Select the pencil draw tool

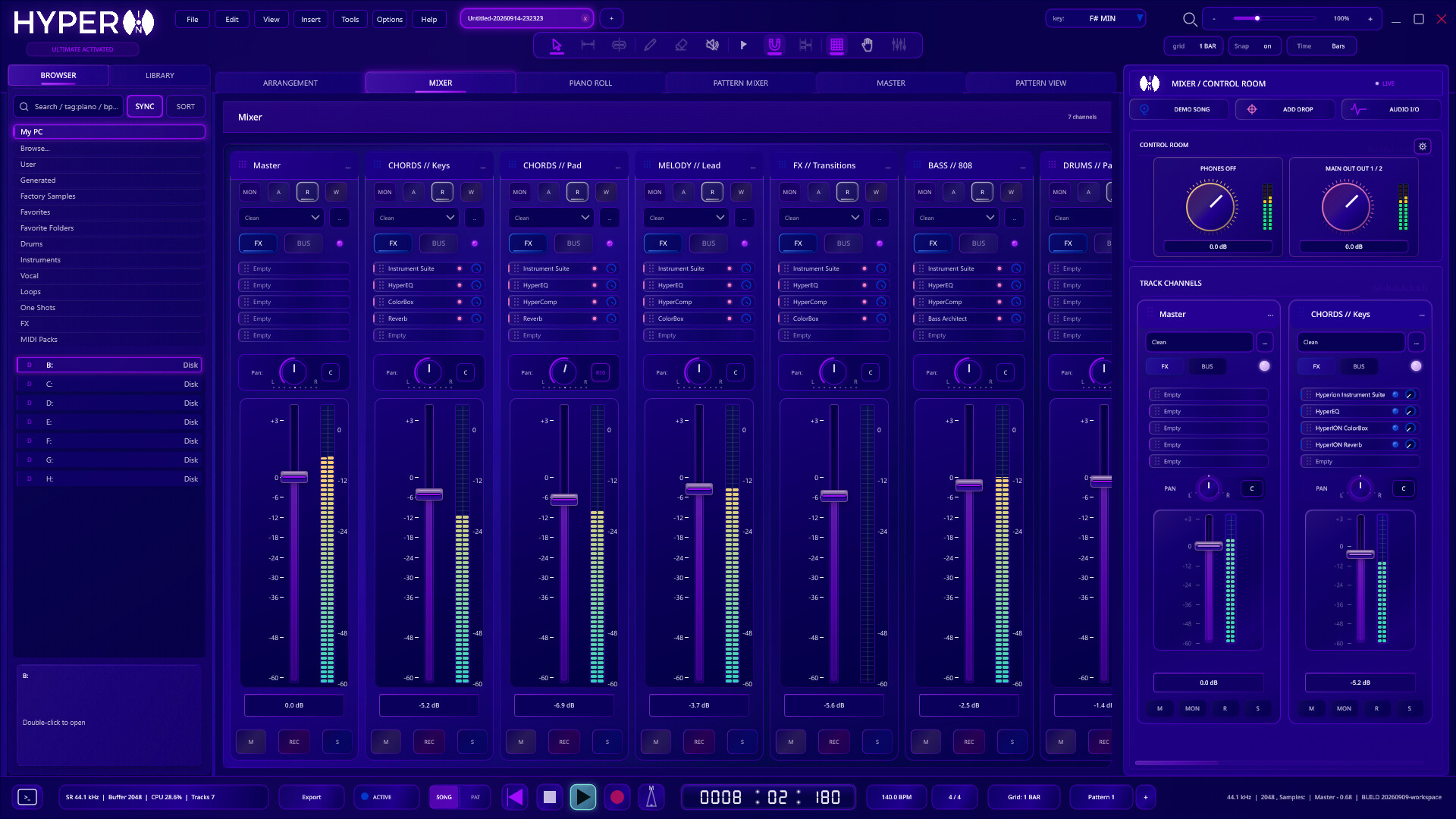coord(650,45)
